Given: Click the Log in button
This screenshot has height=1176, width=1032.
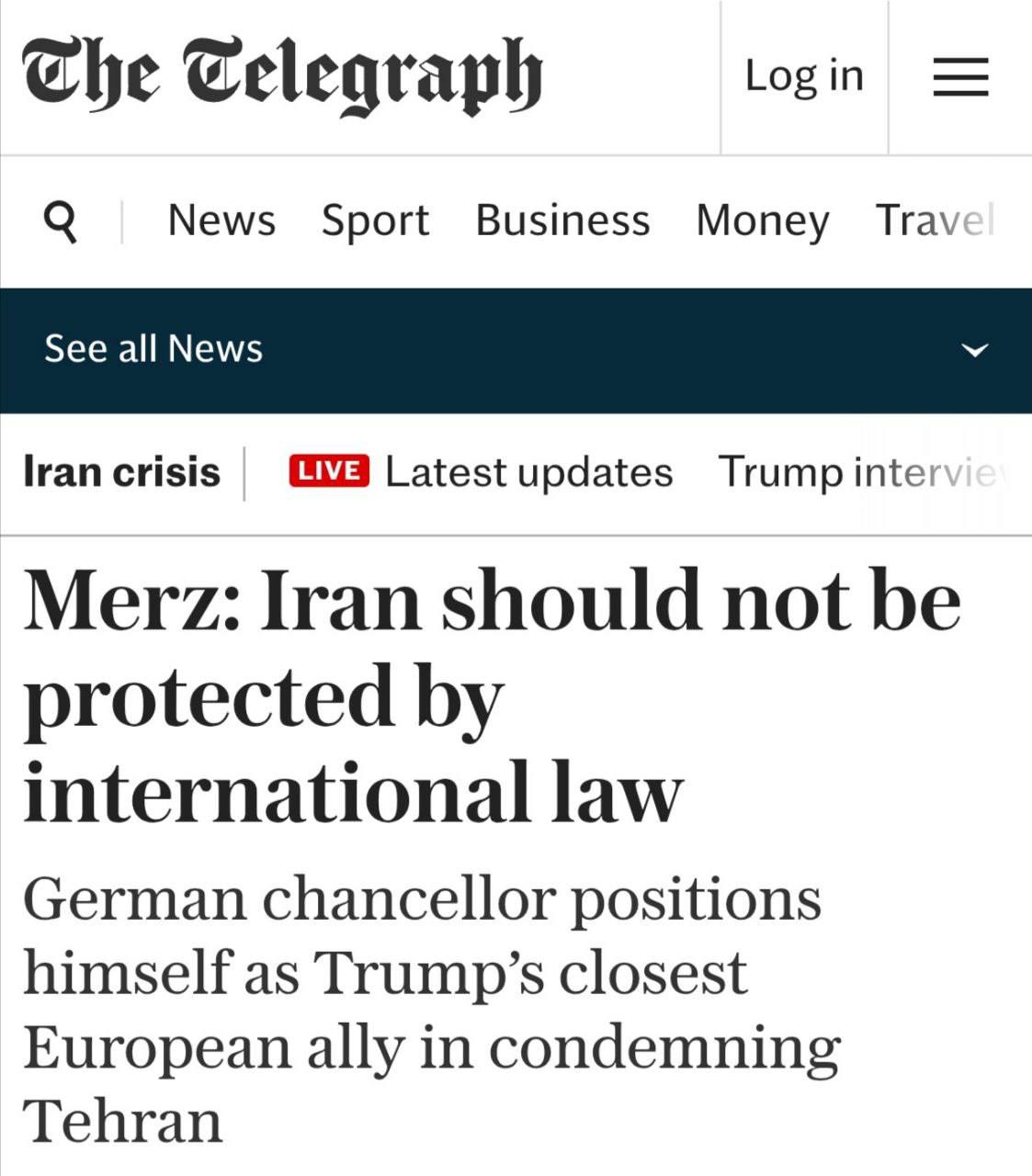Looking at the screenshot, I should pos(804,76).
